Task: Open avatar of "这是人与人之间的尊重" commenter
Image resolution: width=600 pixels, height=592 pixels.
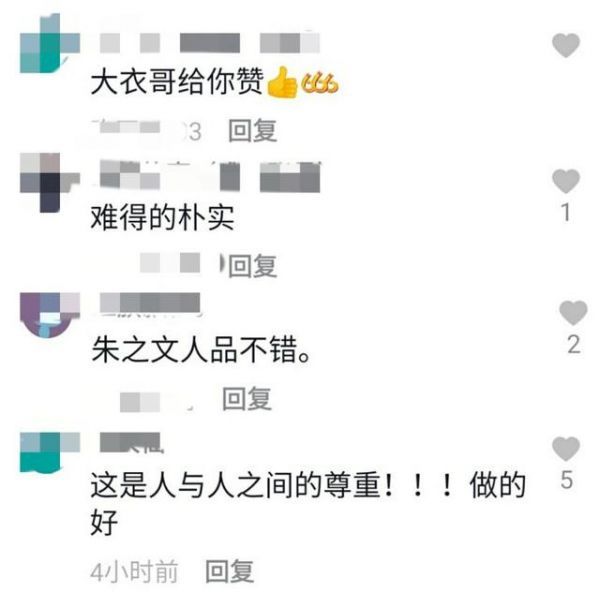Action: point(50,452)
